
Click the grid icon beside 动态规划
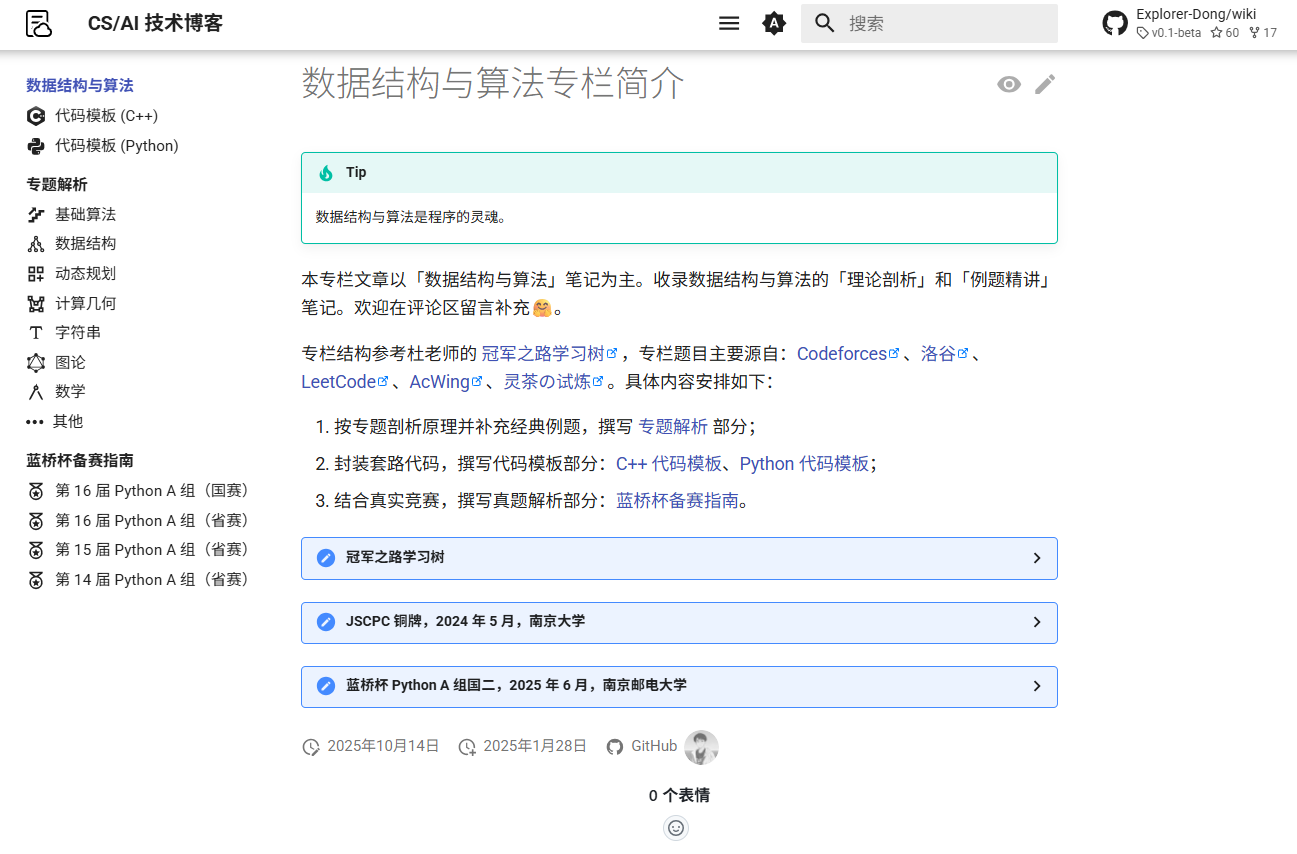tap(35, 272)
